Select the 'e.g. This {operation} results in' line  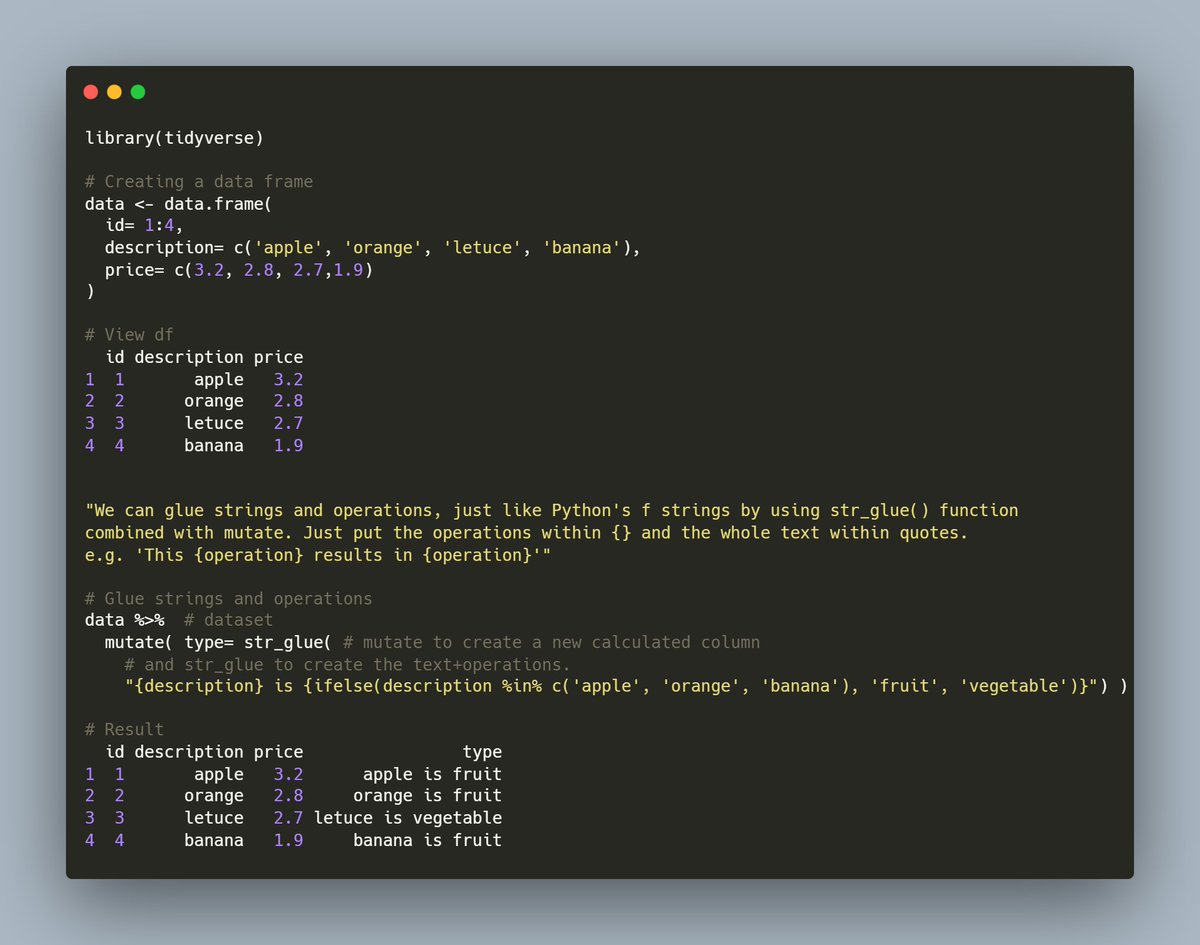tap(318, 555)
